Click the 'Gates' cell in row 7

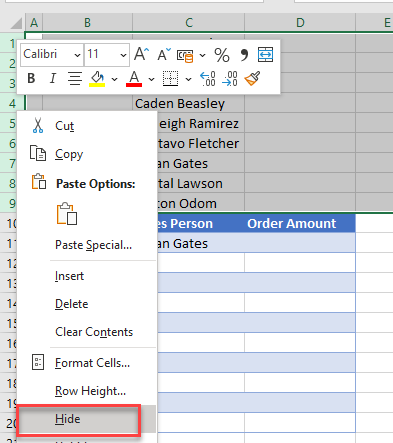[x=201, y=164]
